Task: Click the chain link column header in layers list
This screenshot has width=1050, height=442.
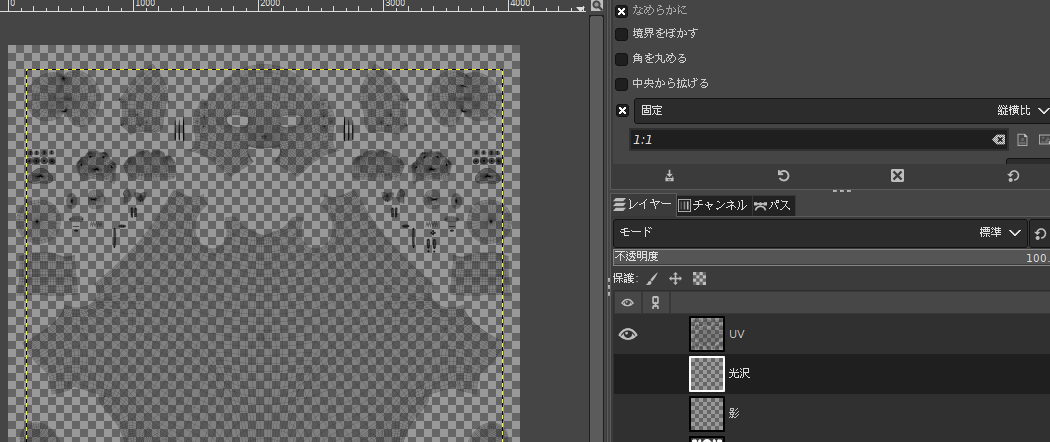Action: [656, 303]
